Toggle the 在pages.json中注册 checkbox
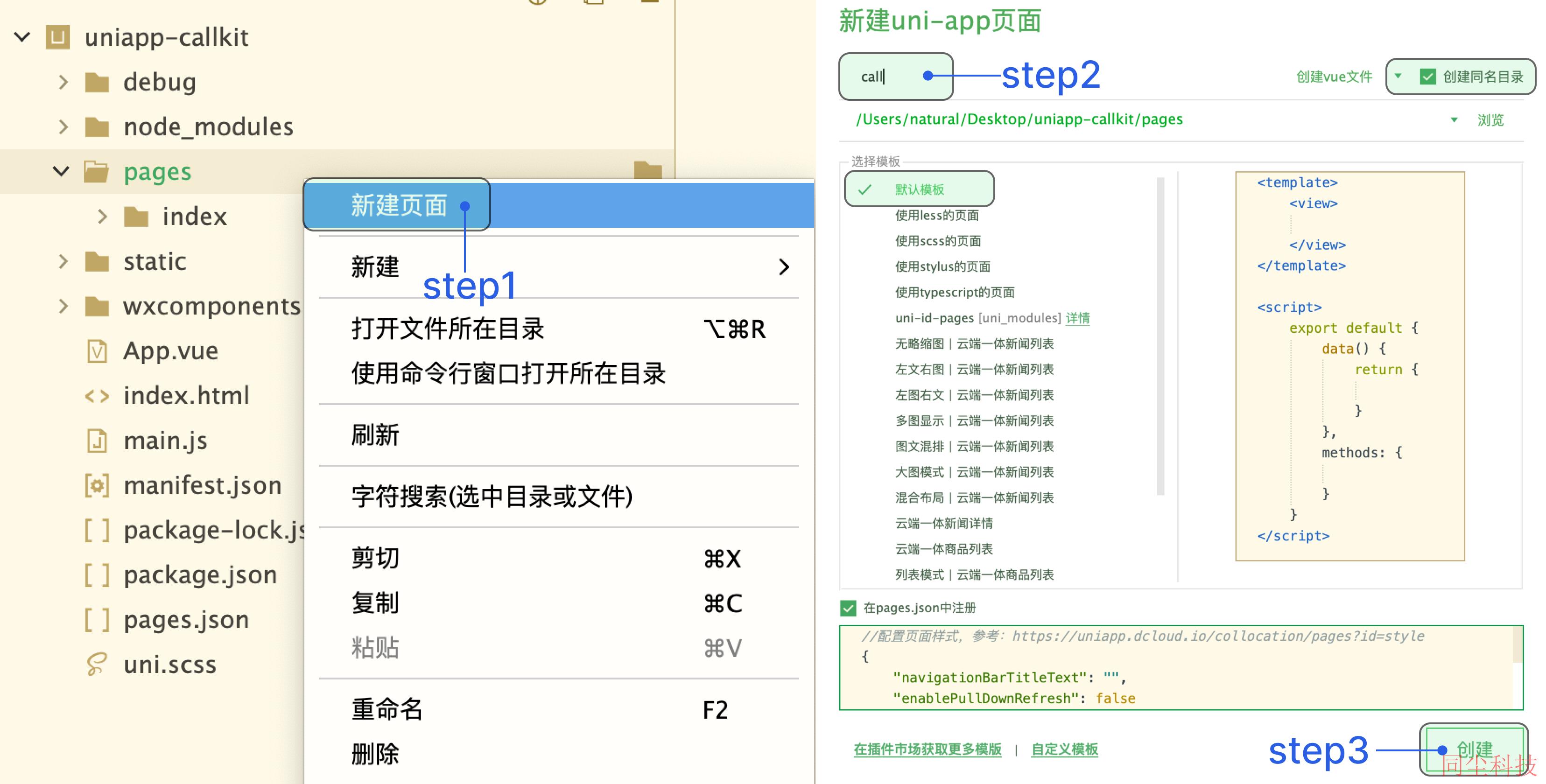This screenshot has width=1546, height=784. point(848,608)
